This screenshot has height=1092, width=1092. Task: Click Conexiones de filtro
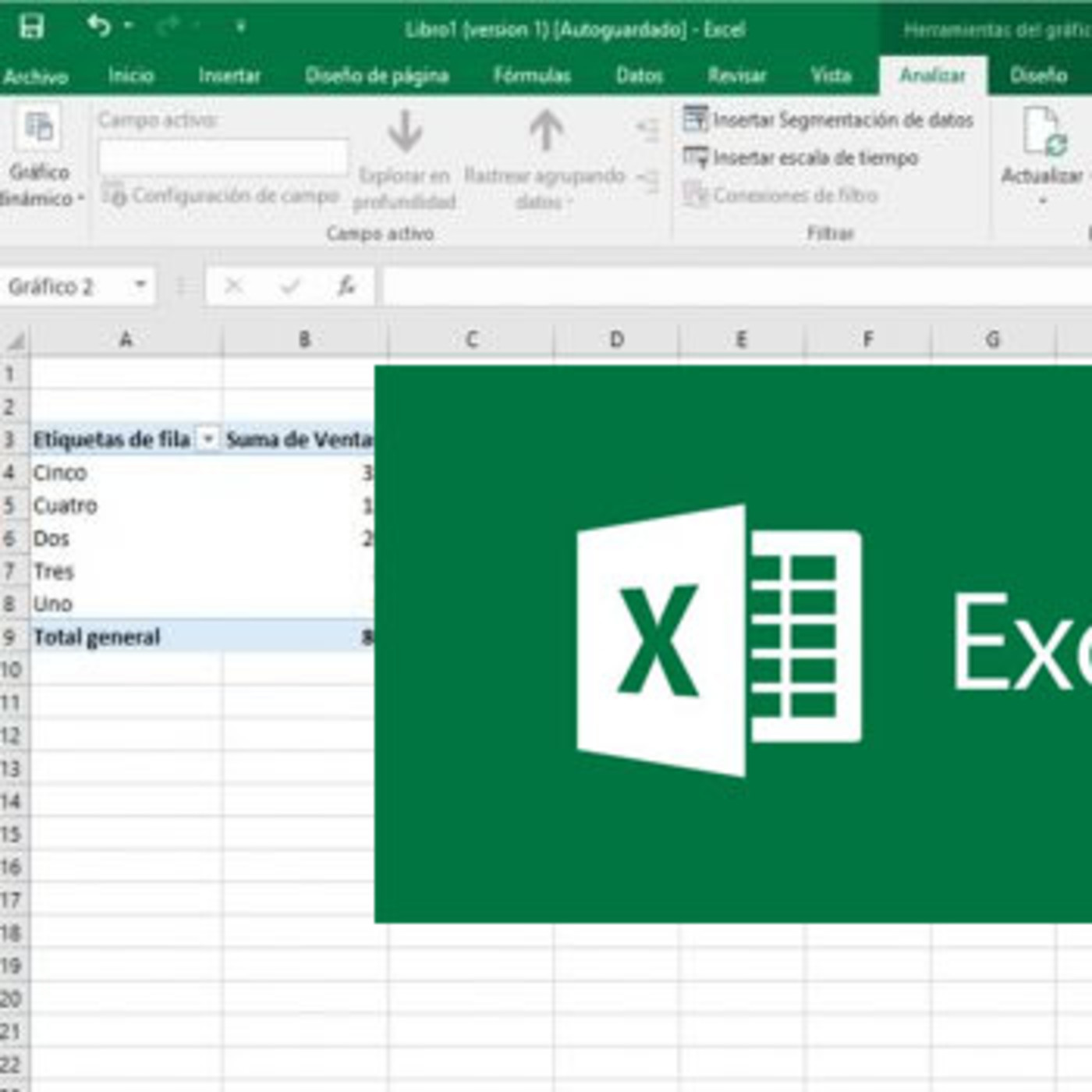coord(780,195)
